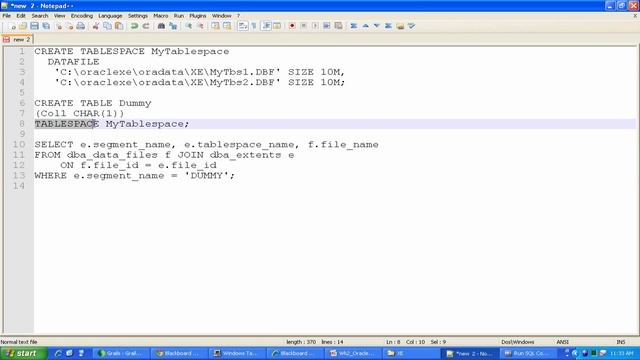Image resolution: width=640 pixels, height=360 pixels.
Task: Open the Plugins menu
Action: point(198,16)
